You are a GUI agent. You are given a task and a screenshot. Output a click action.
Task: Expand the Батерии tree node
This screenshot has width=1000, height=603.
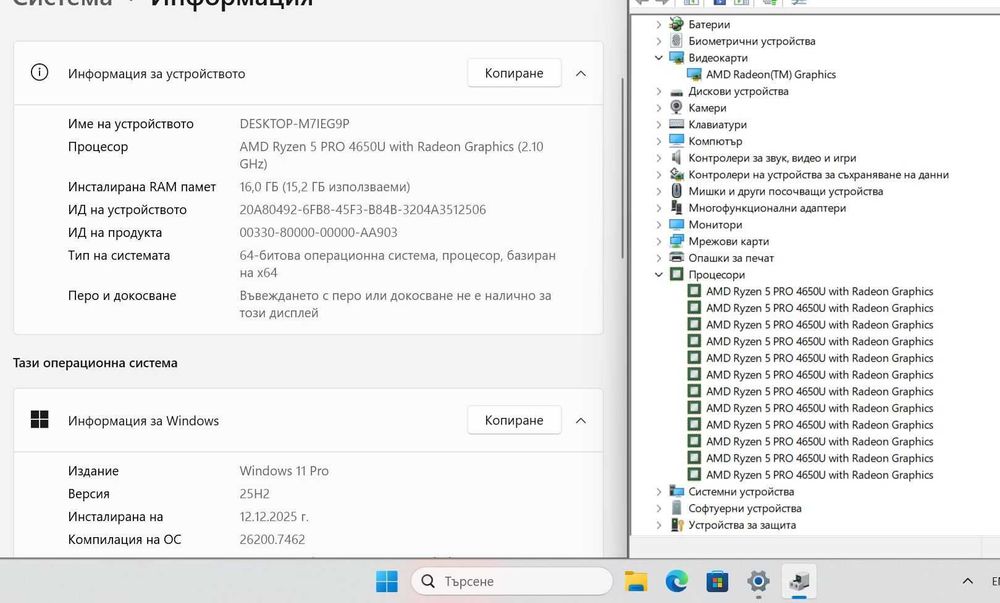click(x=659, y=24)
